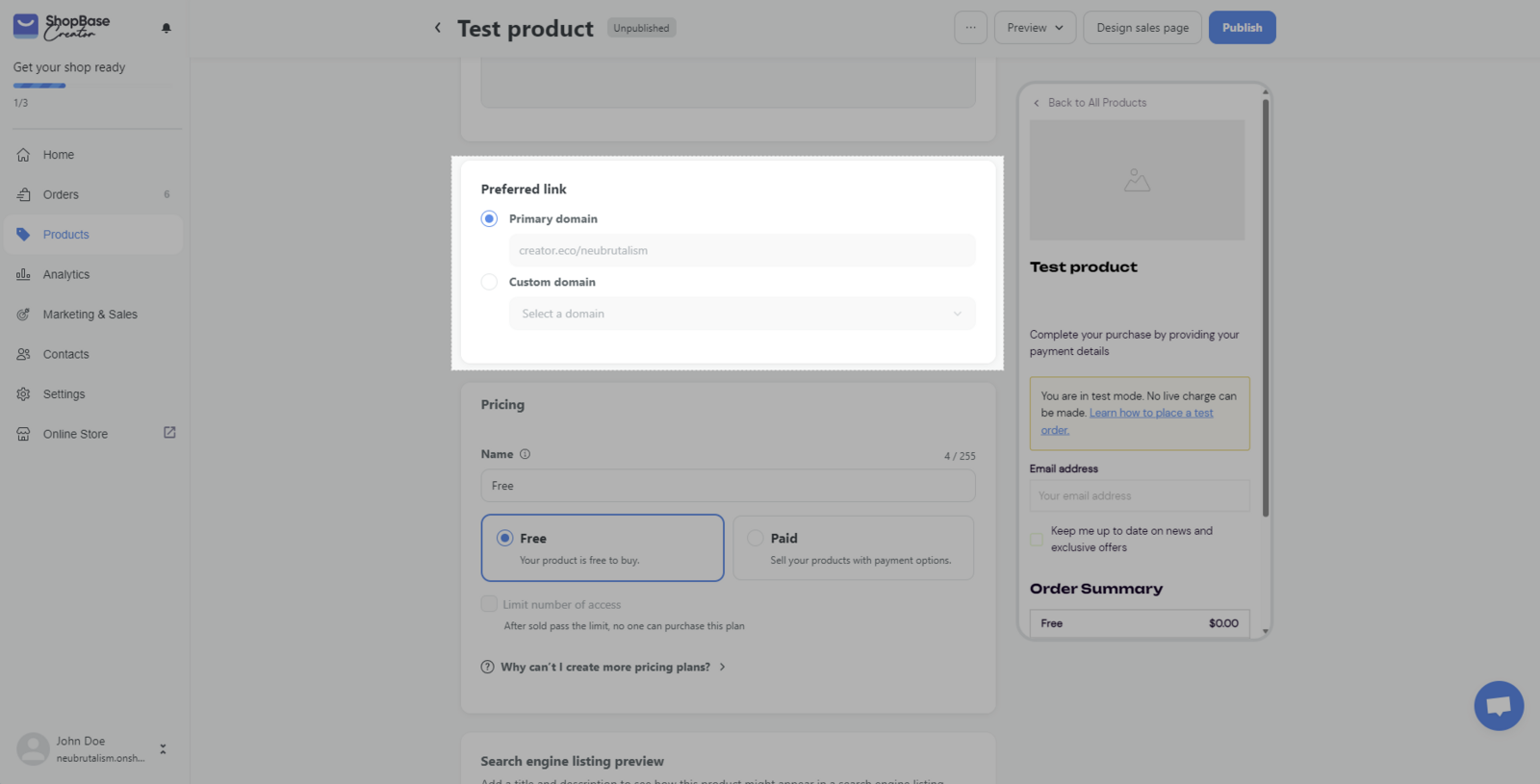
Task: Expand the John Doe account switcher
Action: coord(163,749)
